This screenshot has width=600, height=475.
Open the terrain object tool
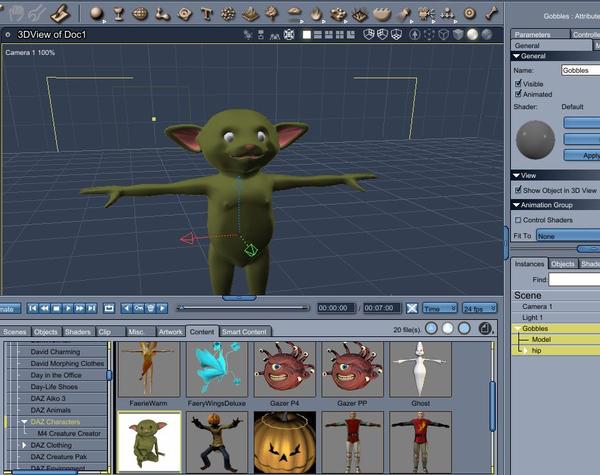point(249,14)
